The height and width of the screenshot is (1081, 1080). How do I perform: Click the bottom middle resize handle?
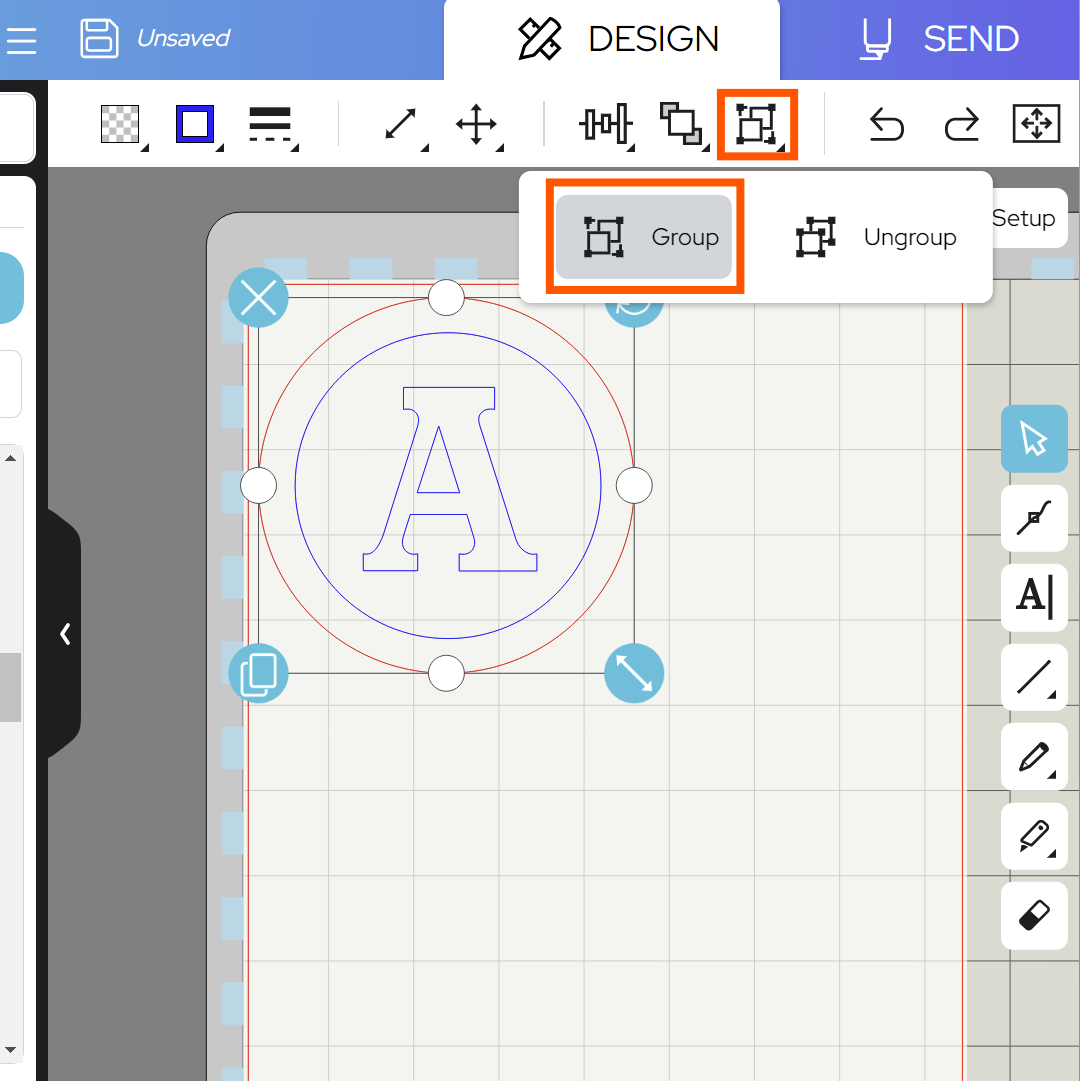click(x=447, y=674)
